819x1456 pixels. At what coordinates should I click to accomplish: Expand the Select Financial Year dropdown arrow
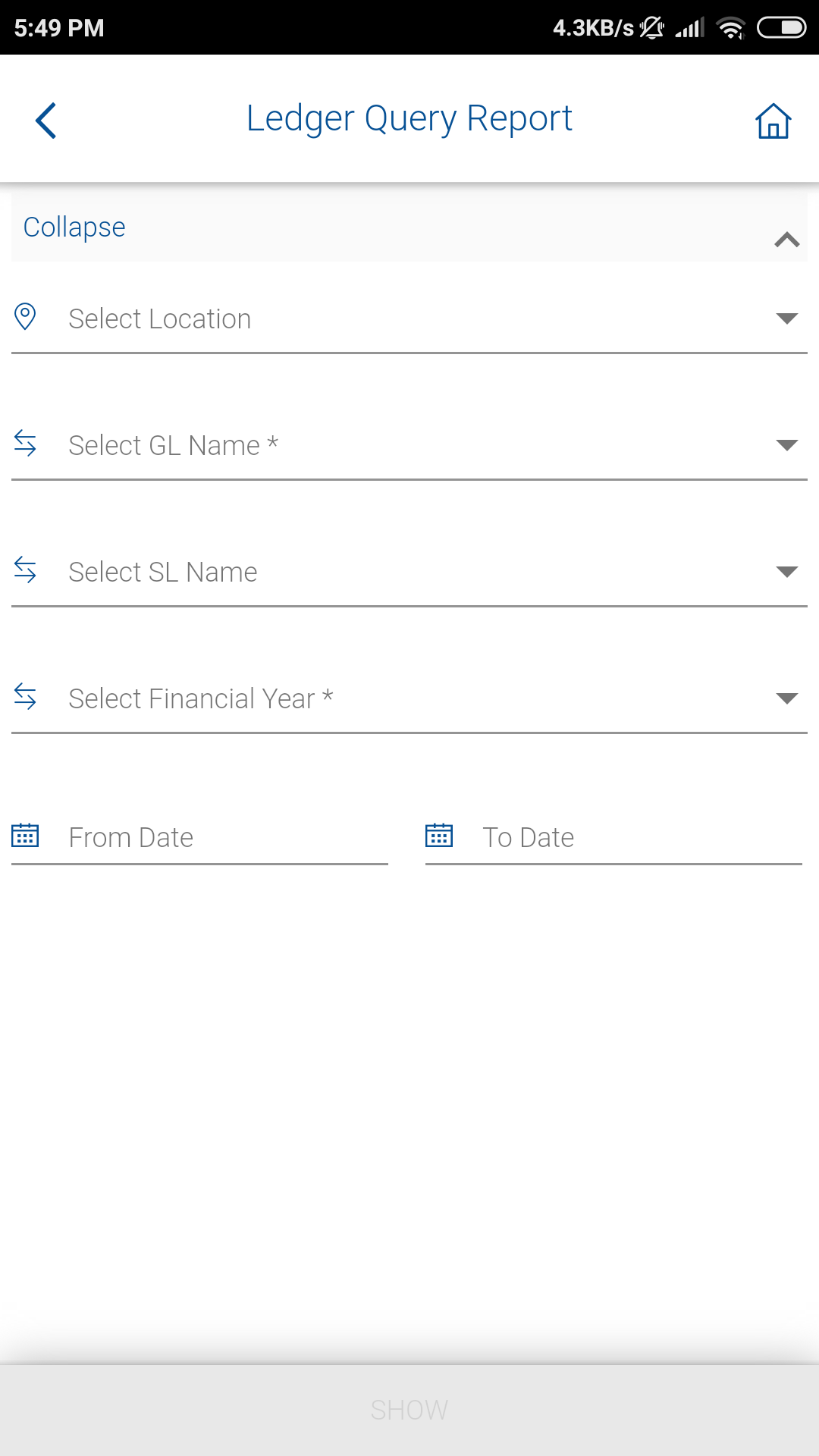click(x=787, y=698)
